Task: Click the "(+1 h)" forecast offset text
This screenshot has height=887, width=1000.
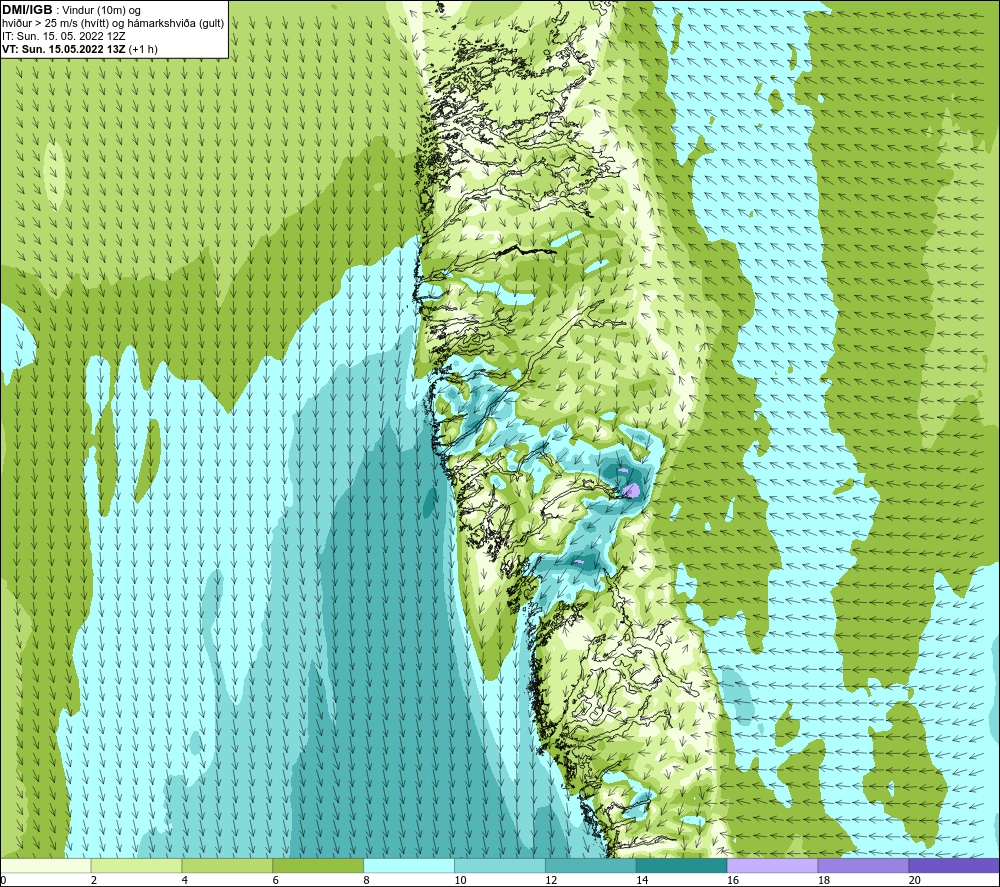Action: click(143, 49)
